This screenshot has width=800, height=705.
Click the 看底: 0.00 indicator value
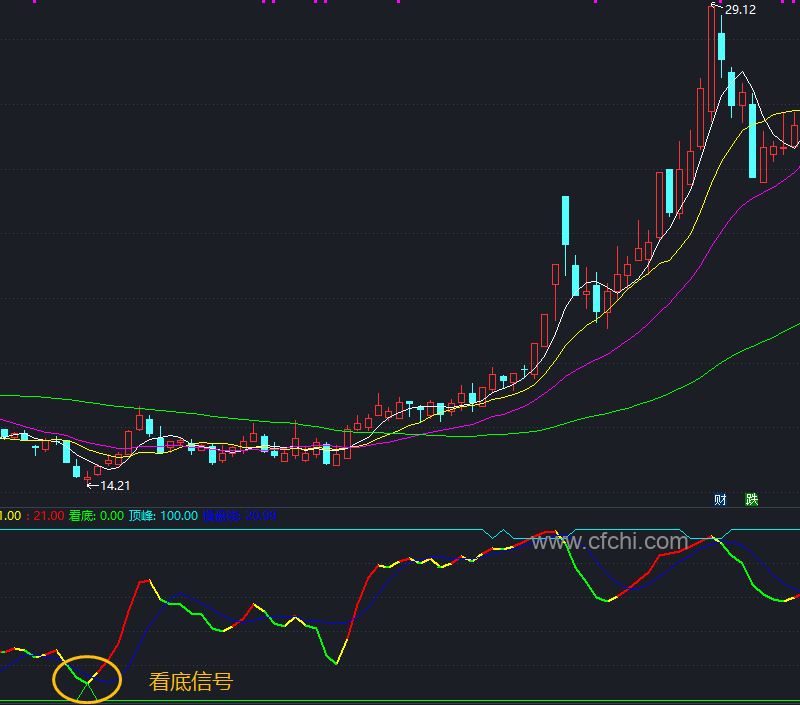tap(96, 516)
